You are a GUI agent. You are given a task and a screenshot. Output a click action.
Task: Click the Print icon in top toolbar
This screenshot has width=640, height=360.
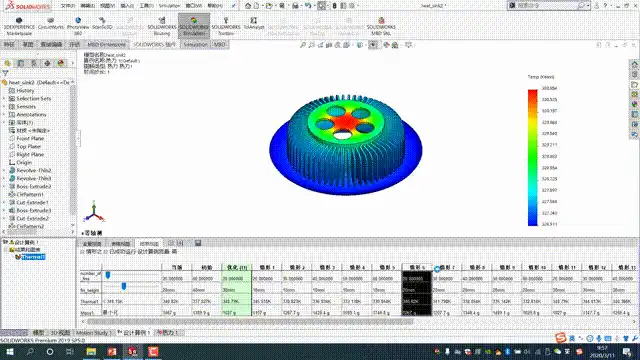click(295, 6)
